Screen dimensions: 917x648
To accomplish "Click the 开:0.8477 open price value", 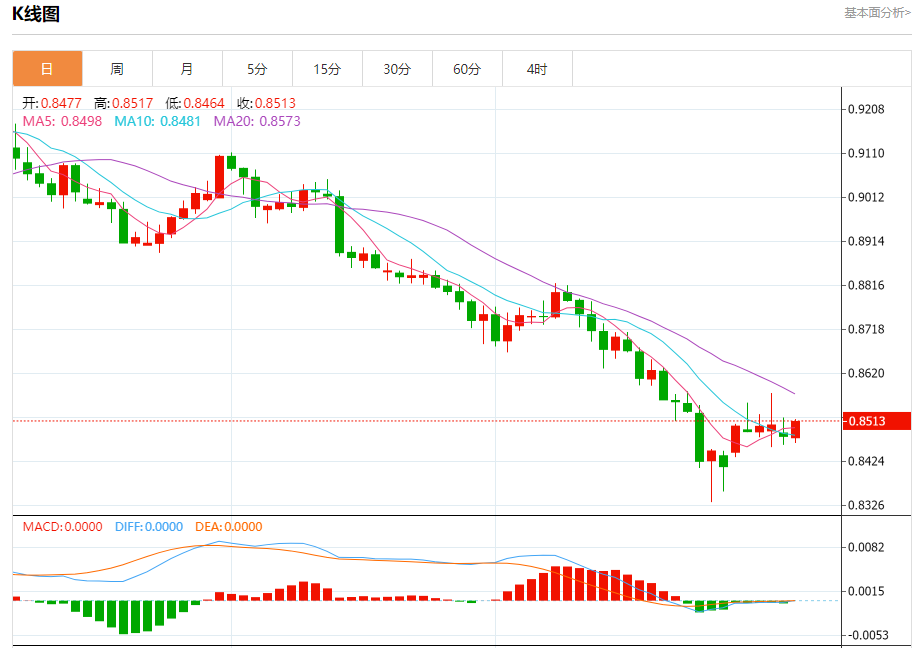I will [52, 104].
